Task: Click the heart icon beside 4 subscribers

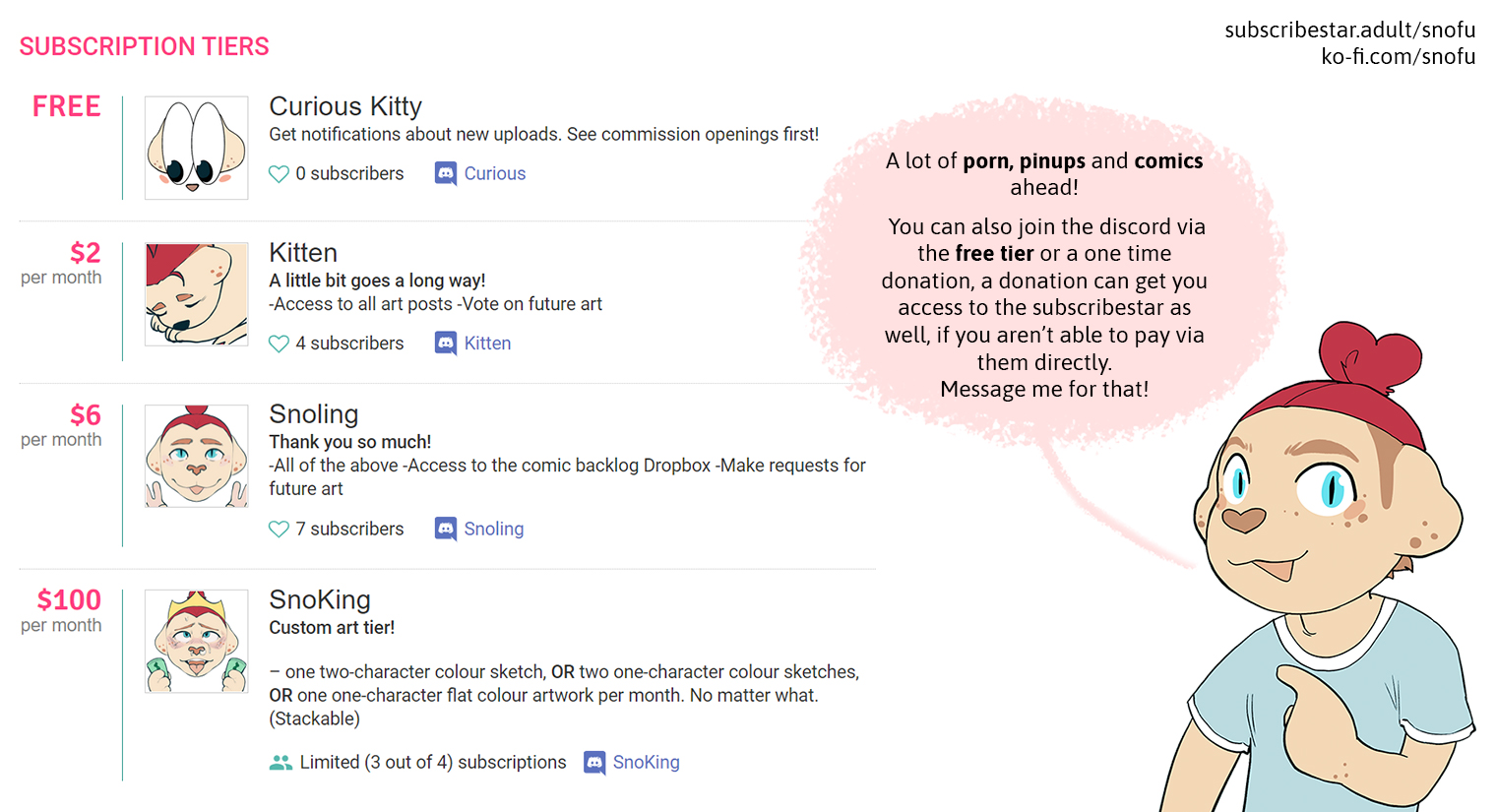Action: (x=279, y=344)
